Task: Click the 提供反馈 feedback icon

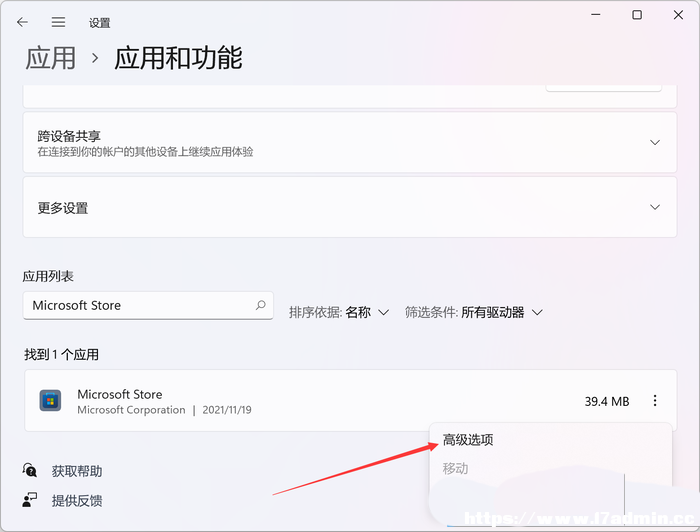Action: 29,500
